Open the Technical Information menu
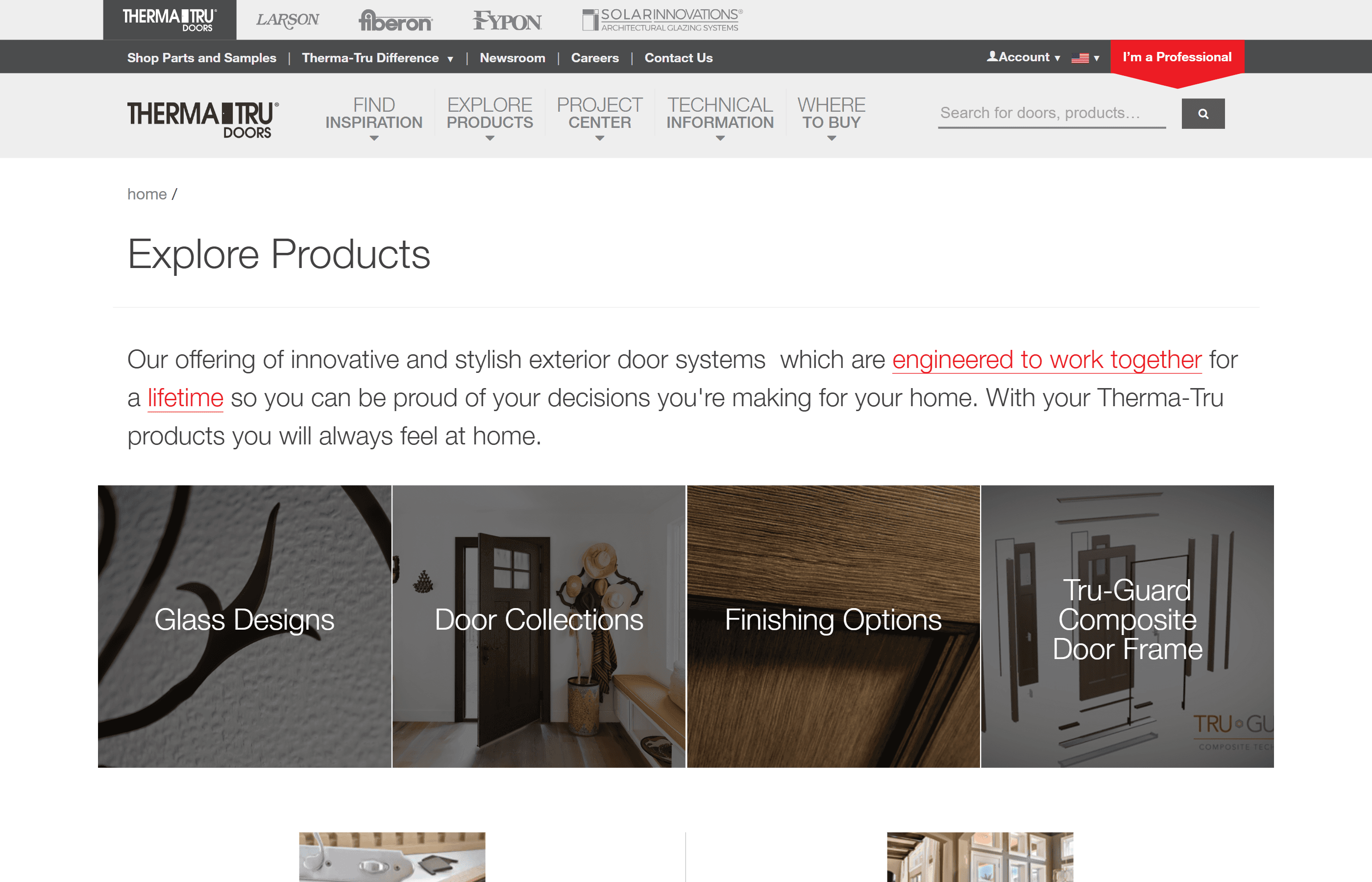Viewport: 1372px width, 882px height. pos(720,115)
